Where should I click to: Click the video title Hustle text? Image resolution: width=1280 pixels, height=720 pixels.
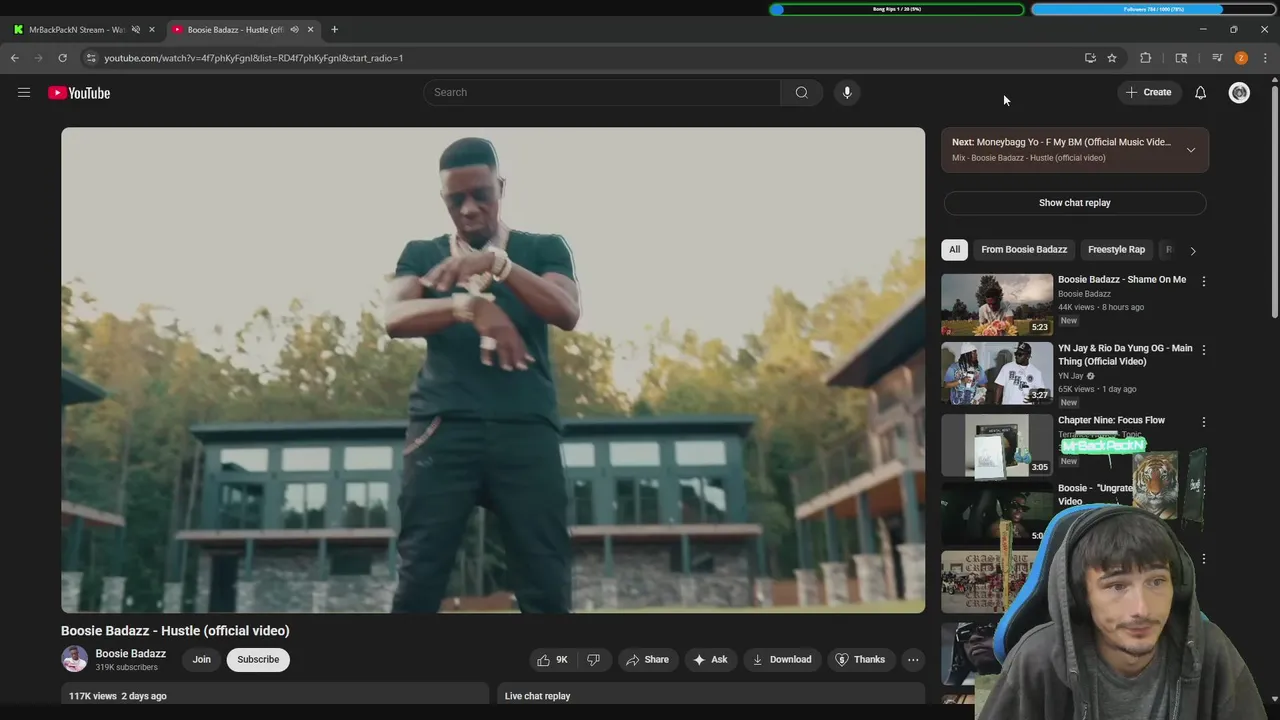coord(175,630)
